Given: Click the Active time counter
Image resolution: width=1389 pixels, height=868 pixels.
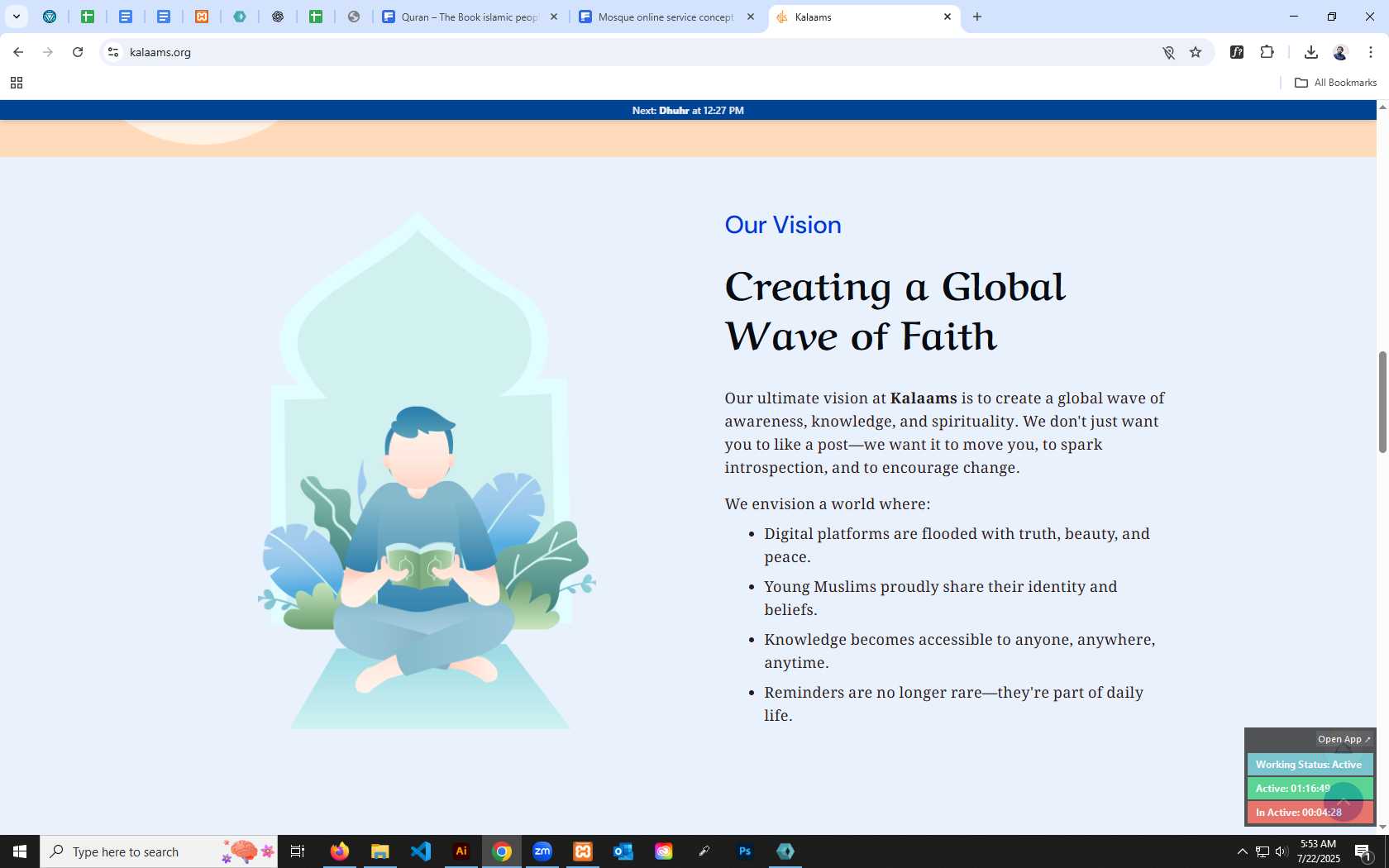Looking at the screenshot, I should point(1310,789).
